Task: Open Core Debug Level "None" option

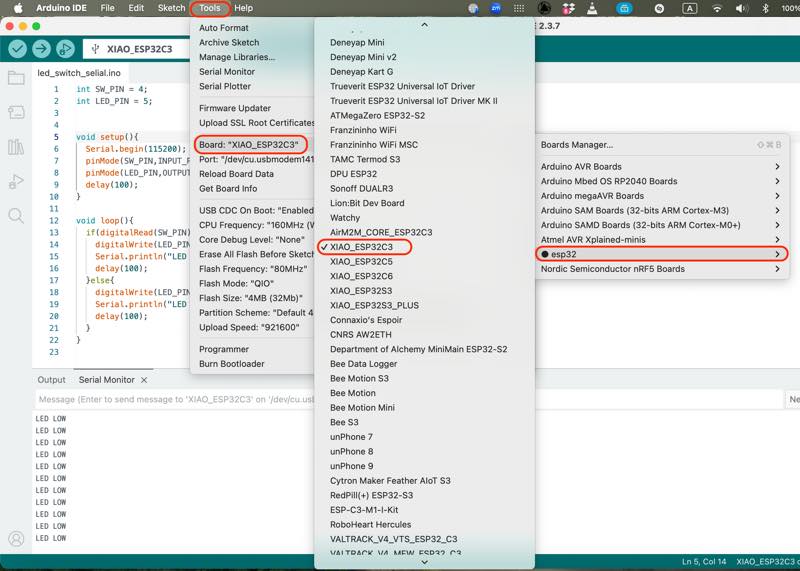Action: coord(252,239)
